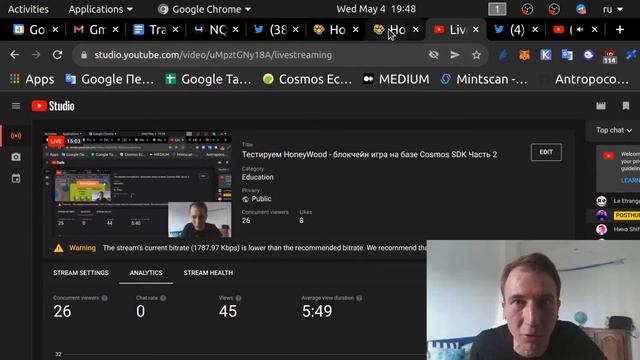Open the Apps grid shortcut in the bookmarks bar
This screenshot has height=360, width=640.
coord(32,79)
